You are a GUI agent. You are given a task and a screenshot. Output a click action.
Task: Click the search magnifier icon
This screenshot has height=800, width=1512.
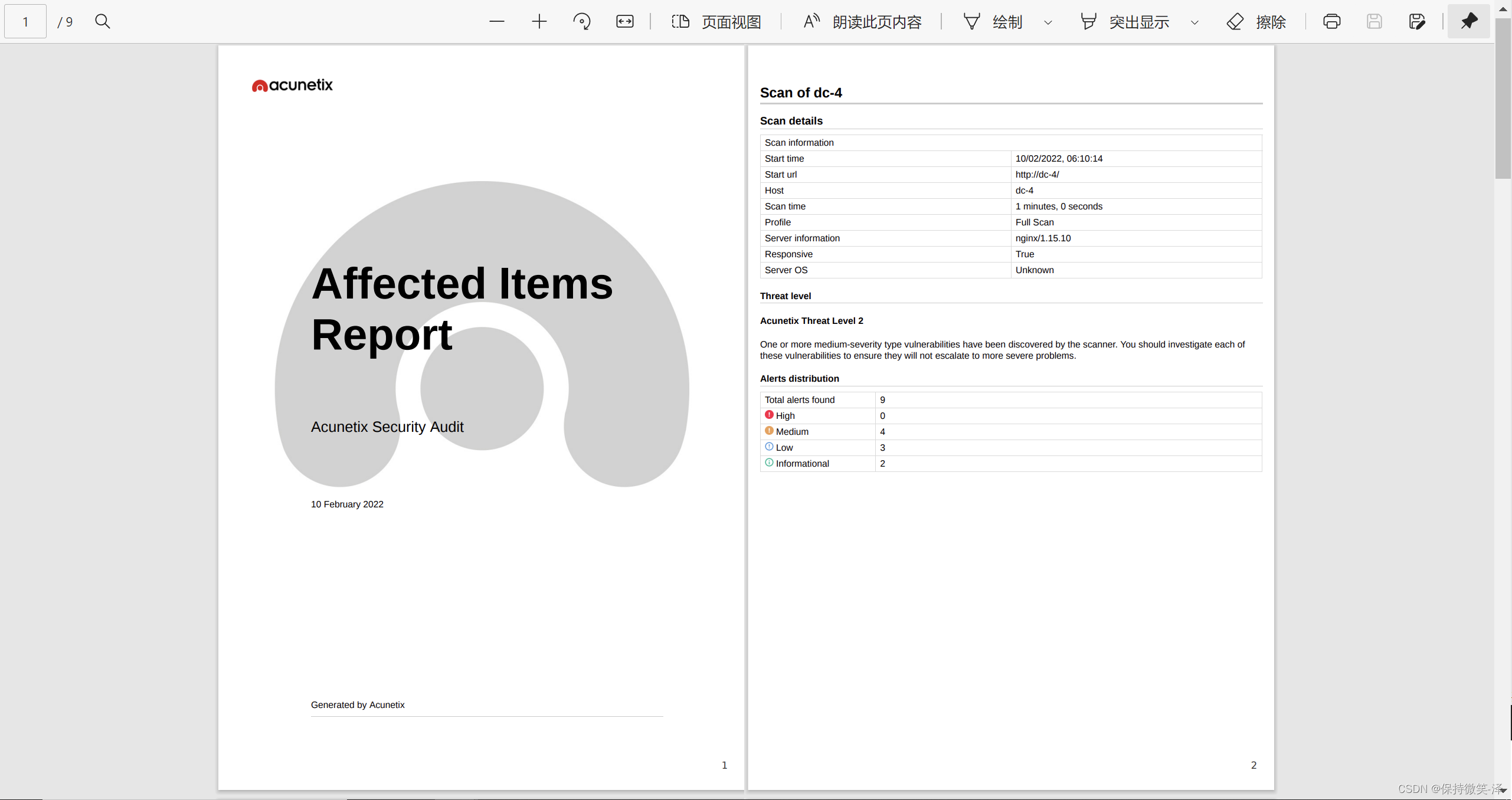click(x=102, y=22)
